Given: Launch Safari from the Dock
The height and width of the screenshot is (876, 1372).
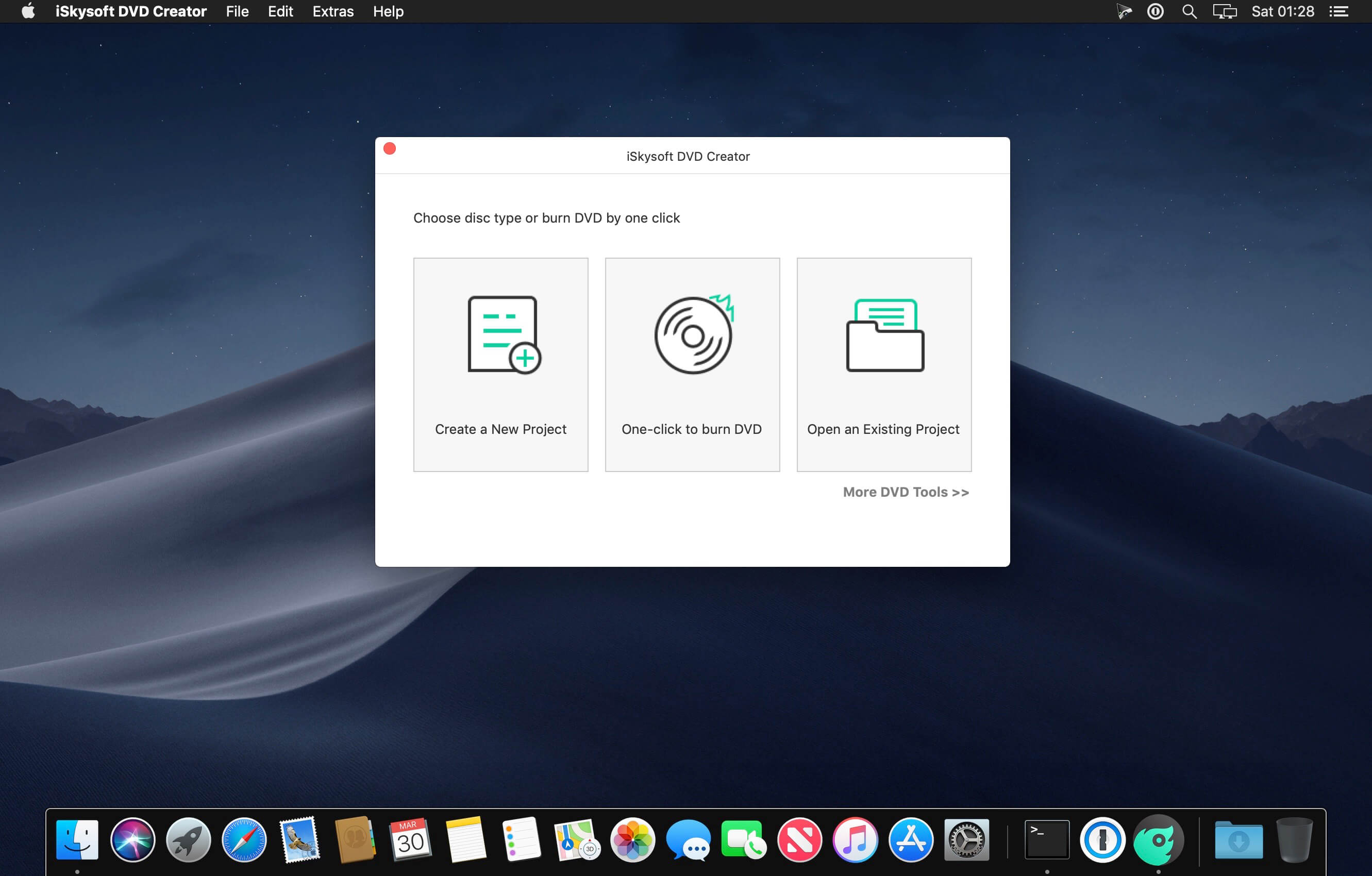Looking at the screenshot, I should point(244,839).
